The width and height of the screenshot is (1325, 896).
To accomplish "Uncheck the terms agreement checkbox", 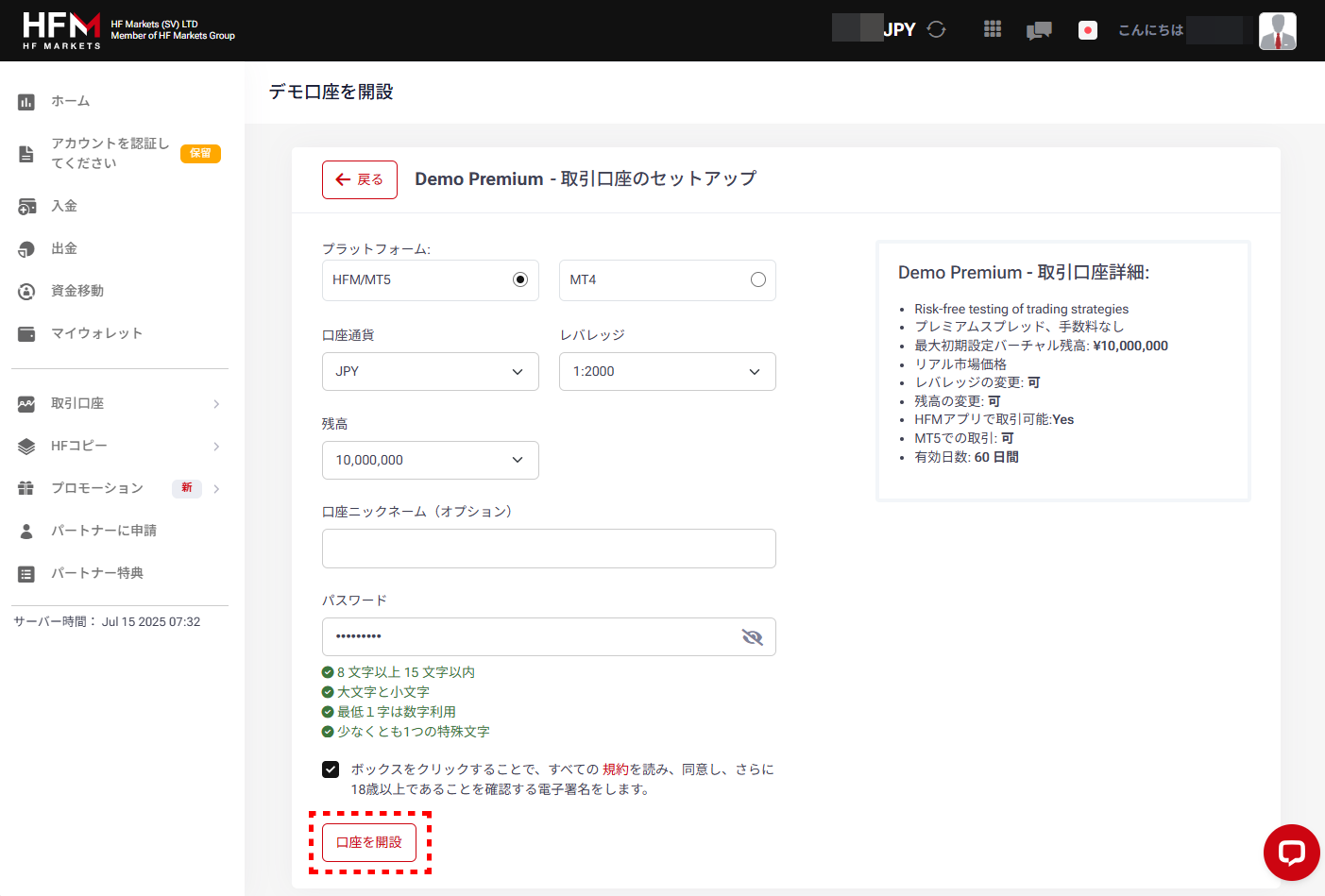I will tap(331, 769).
